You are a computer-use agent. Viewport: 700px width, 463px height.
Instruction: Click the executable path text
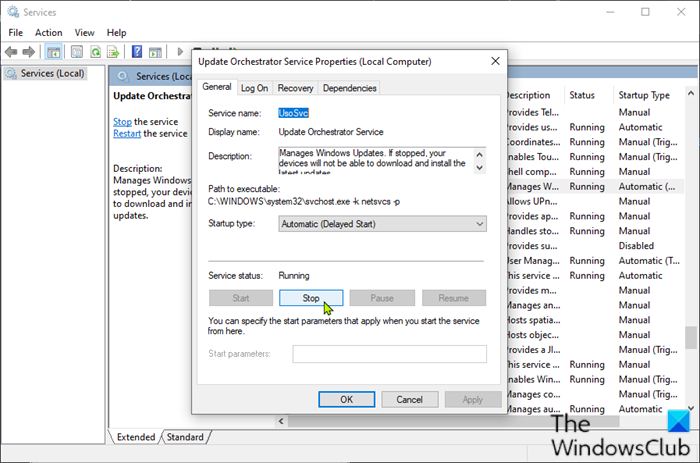pyautogui.click(x=304, y=202)
